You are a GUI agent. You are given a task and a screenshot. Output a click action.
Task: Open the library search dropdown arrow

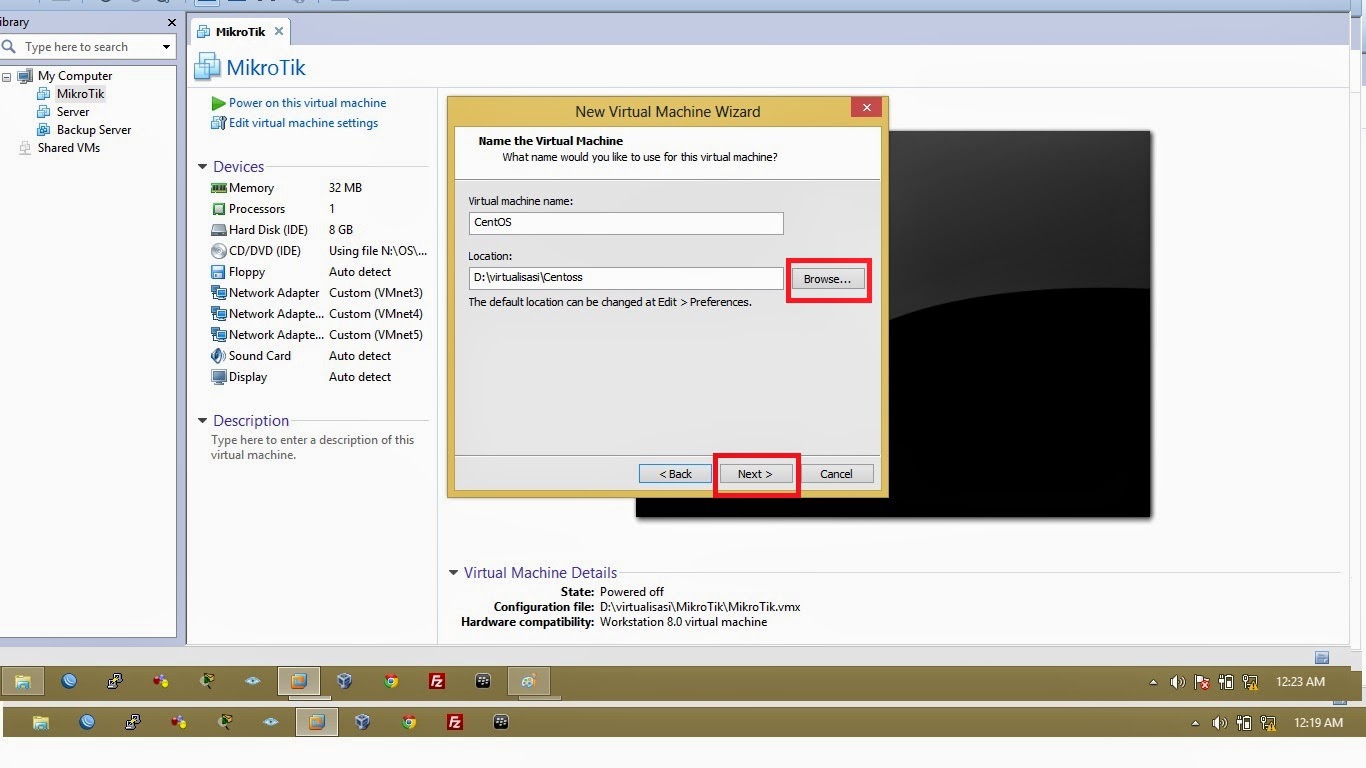(x=166, y=47)
